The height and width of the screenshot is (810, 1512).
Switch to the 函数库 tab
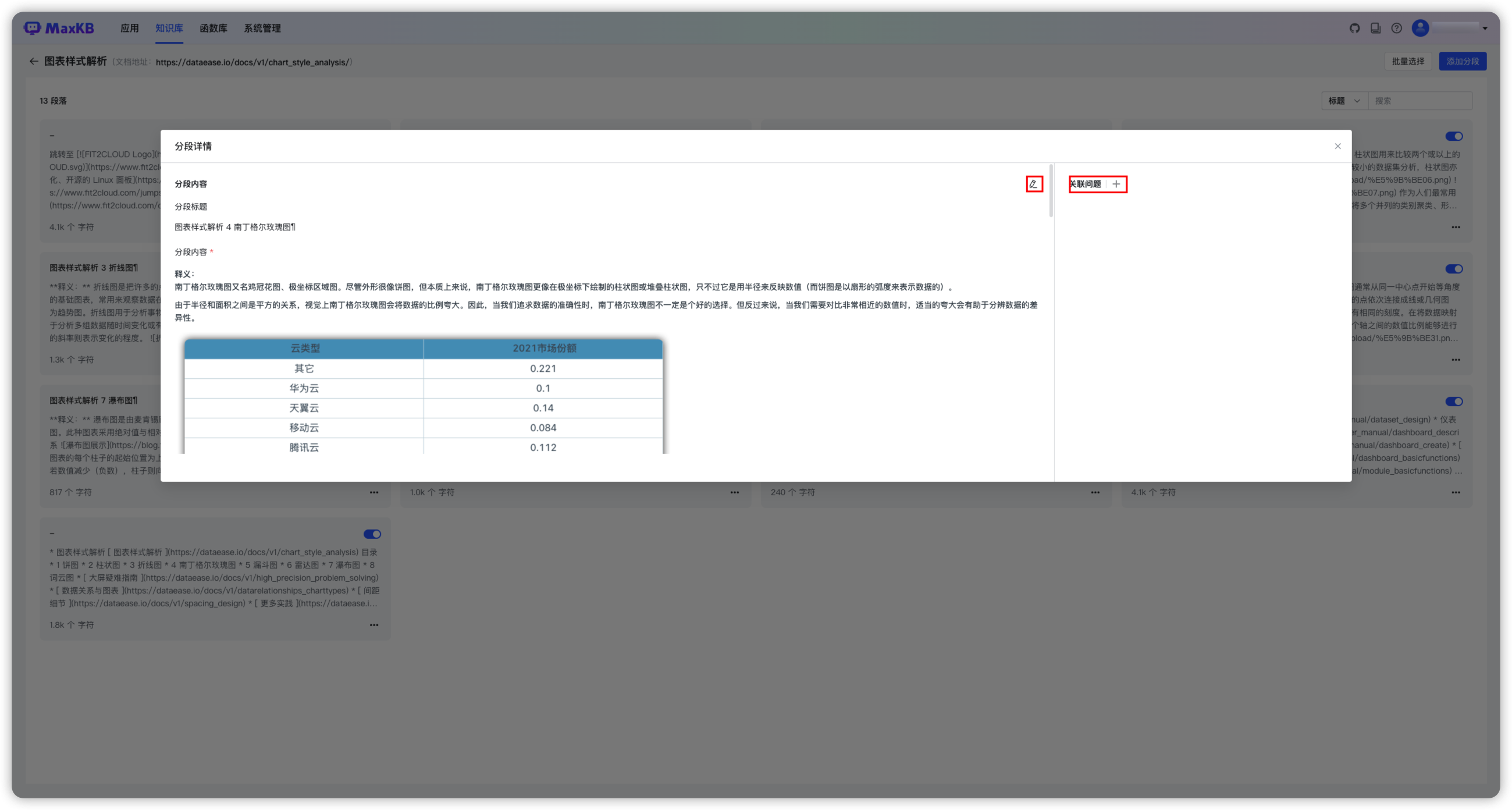tap(213, 28)
